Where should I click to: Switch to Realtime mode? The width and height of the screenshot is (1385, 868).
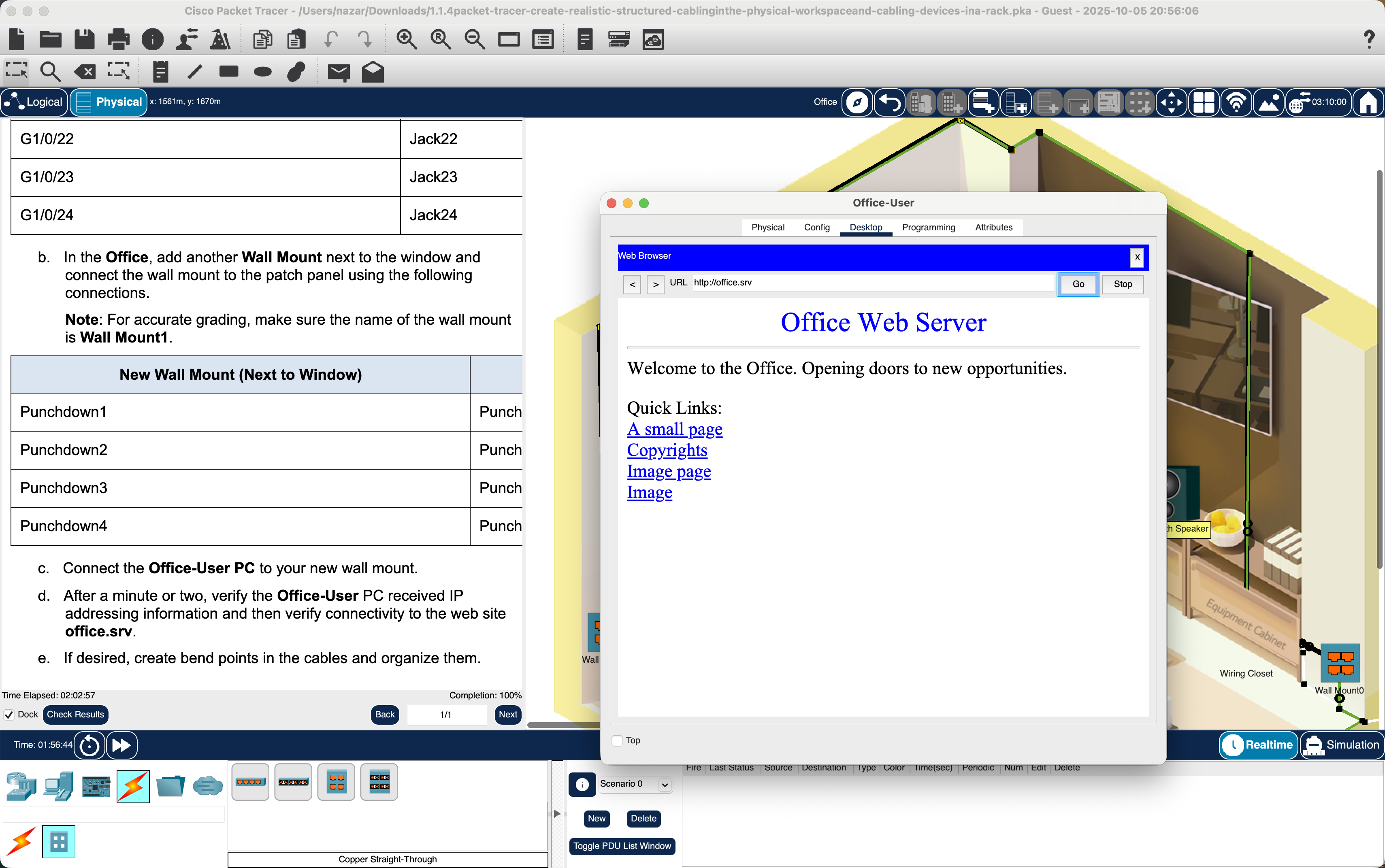point(1259,745)
